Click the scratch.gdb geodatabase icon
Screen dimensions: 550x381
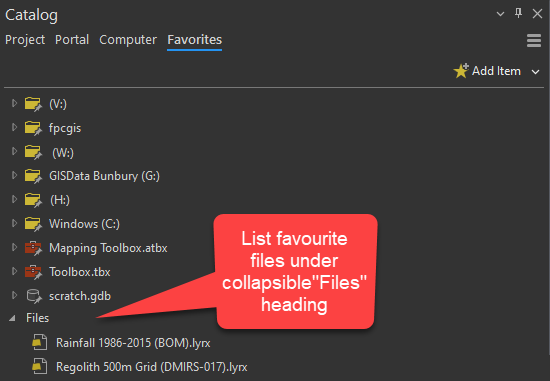tap(34, 296)
